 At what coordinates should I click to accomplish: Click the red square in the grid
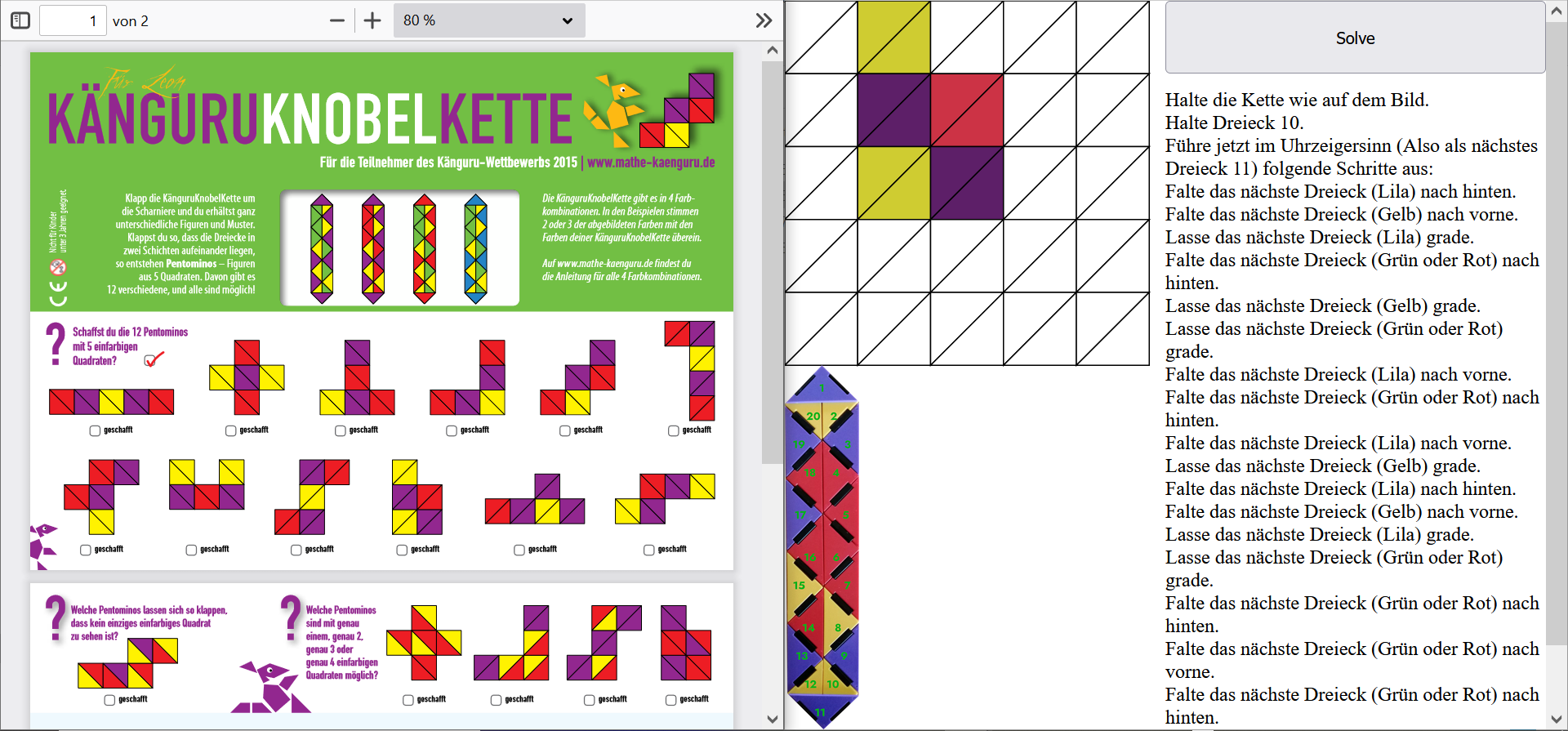(966, 110)
